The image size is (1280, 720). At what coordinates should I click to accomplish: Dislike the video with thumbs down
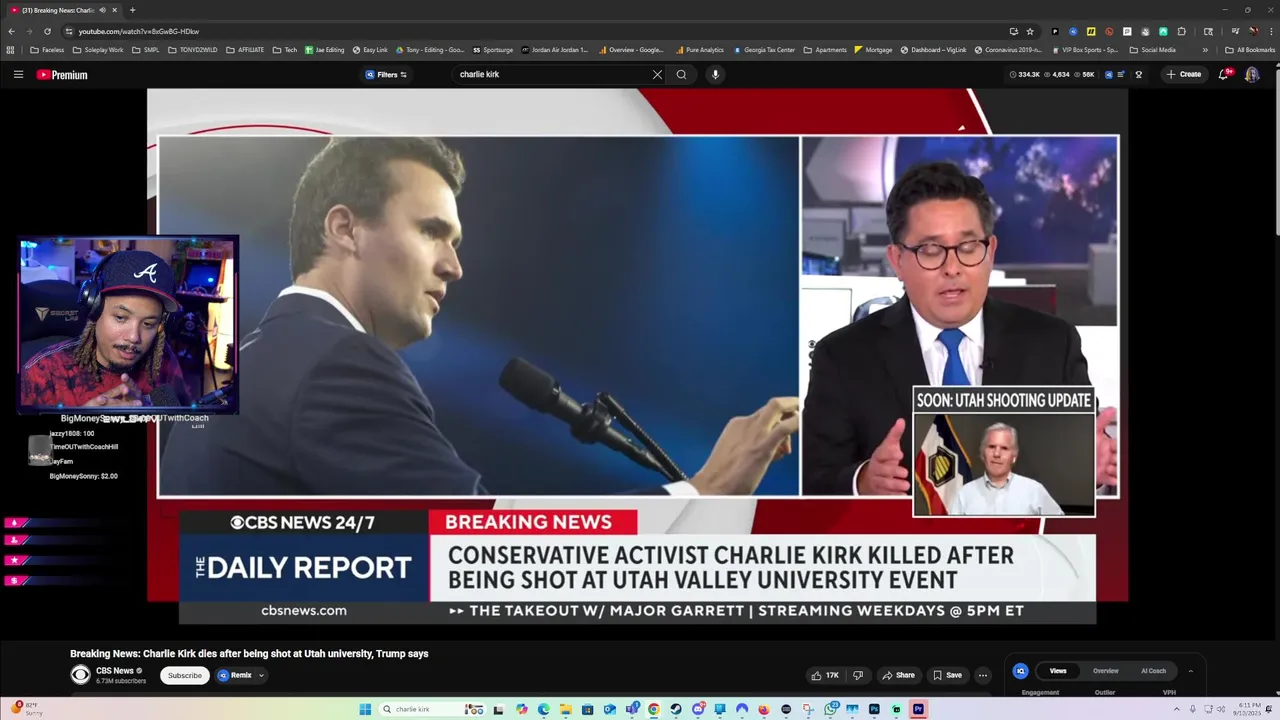[858, 675]
